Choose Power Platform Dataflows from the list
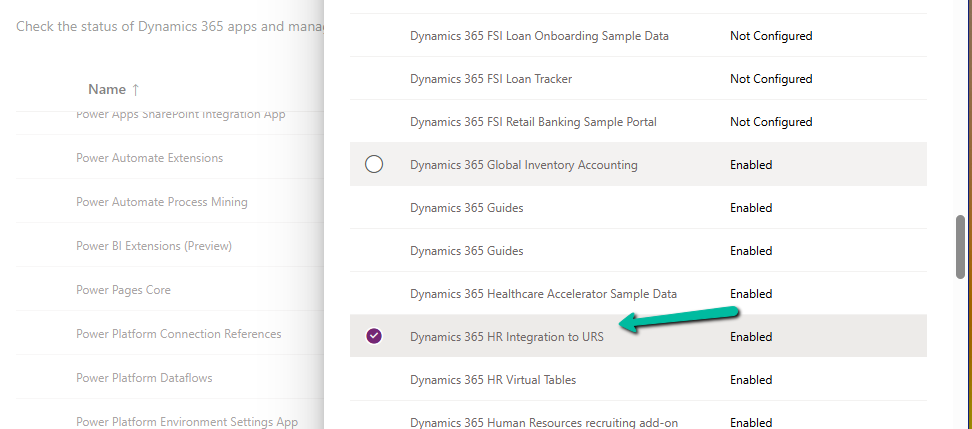Image resolution: width=972 pixels, height=429 pixels. tap(144, 378)
